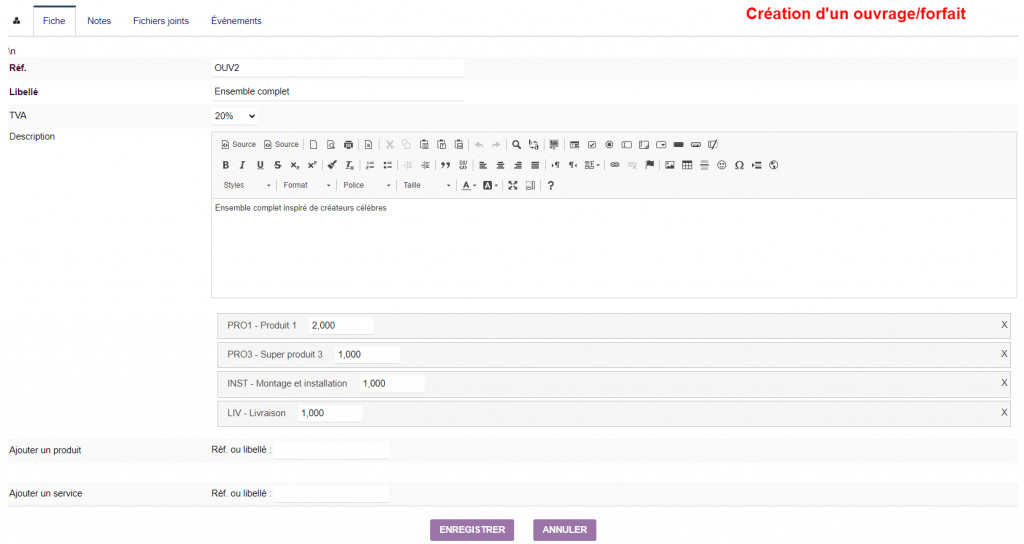Screen dimensions: 1024x544
Task: Click the ANNULER button
Action: click(x=564, y=530)
